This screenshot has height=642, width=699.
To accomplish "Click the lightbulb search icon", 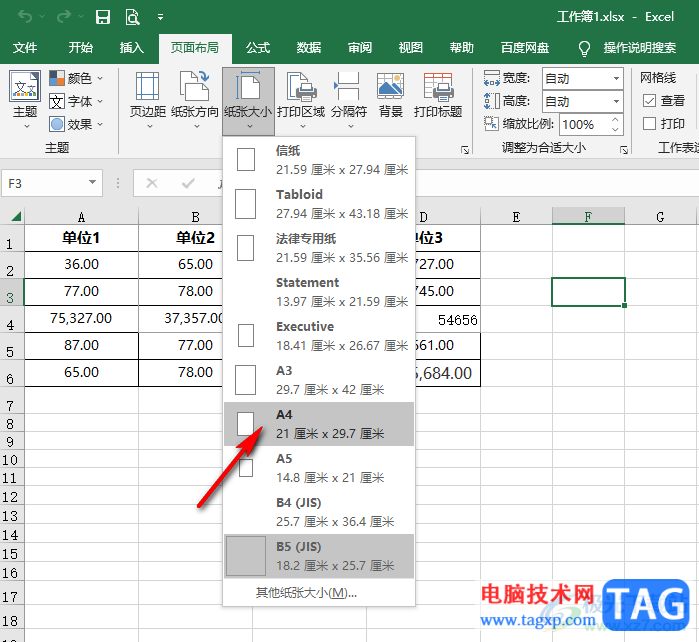I will point(584,48).
